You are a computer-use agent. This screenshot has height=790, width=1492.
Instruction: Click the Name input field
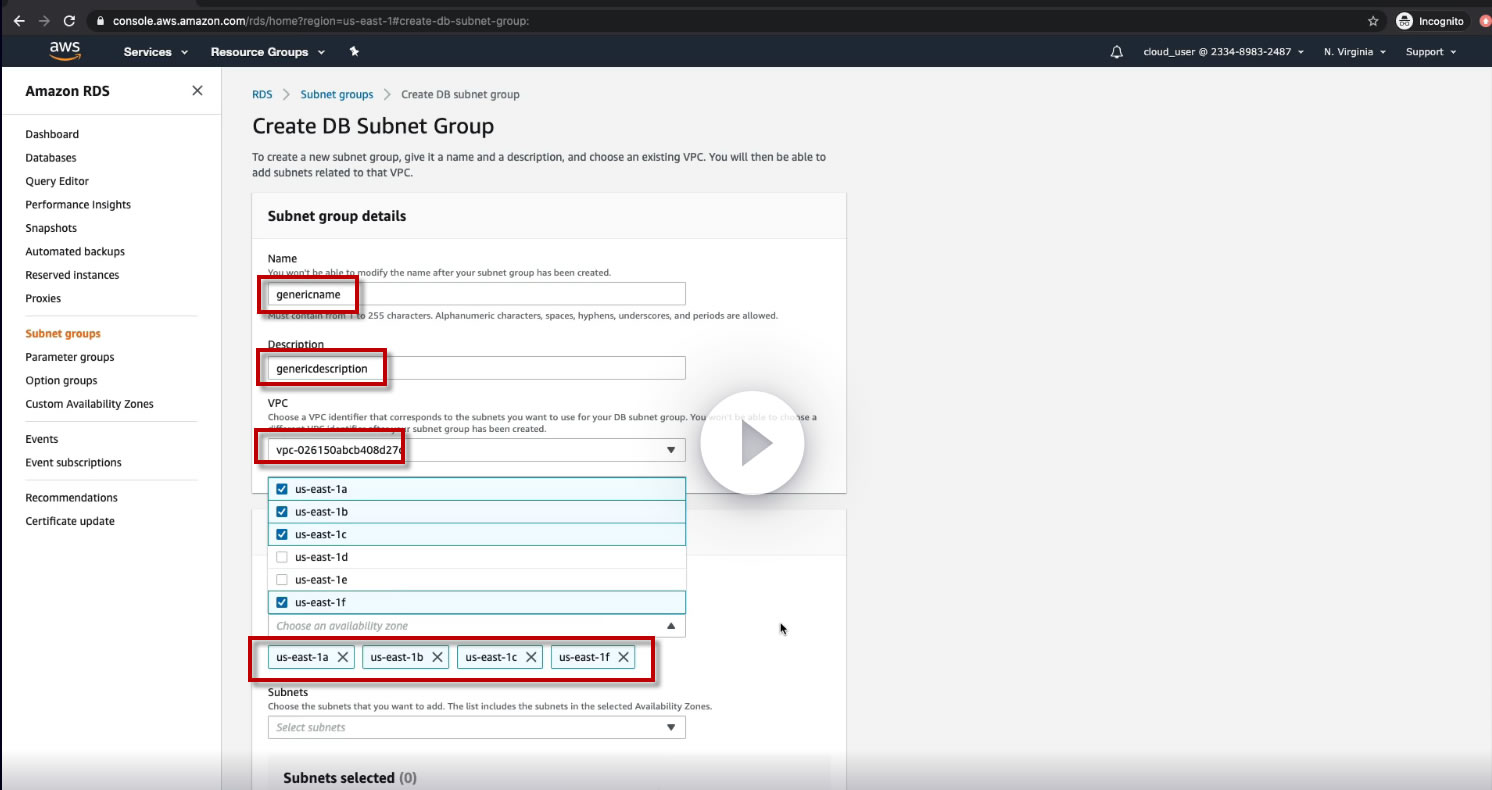[476, 294]
